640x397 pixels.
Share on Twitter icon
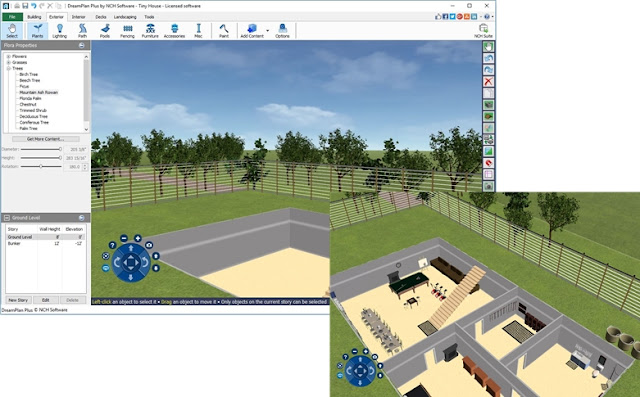452,17
